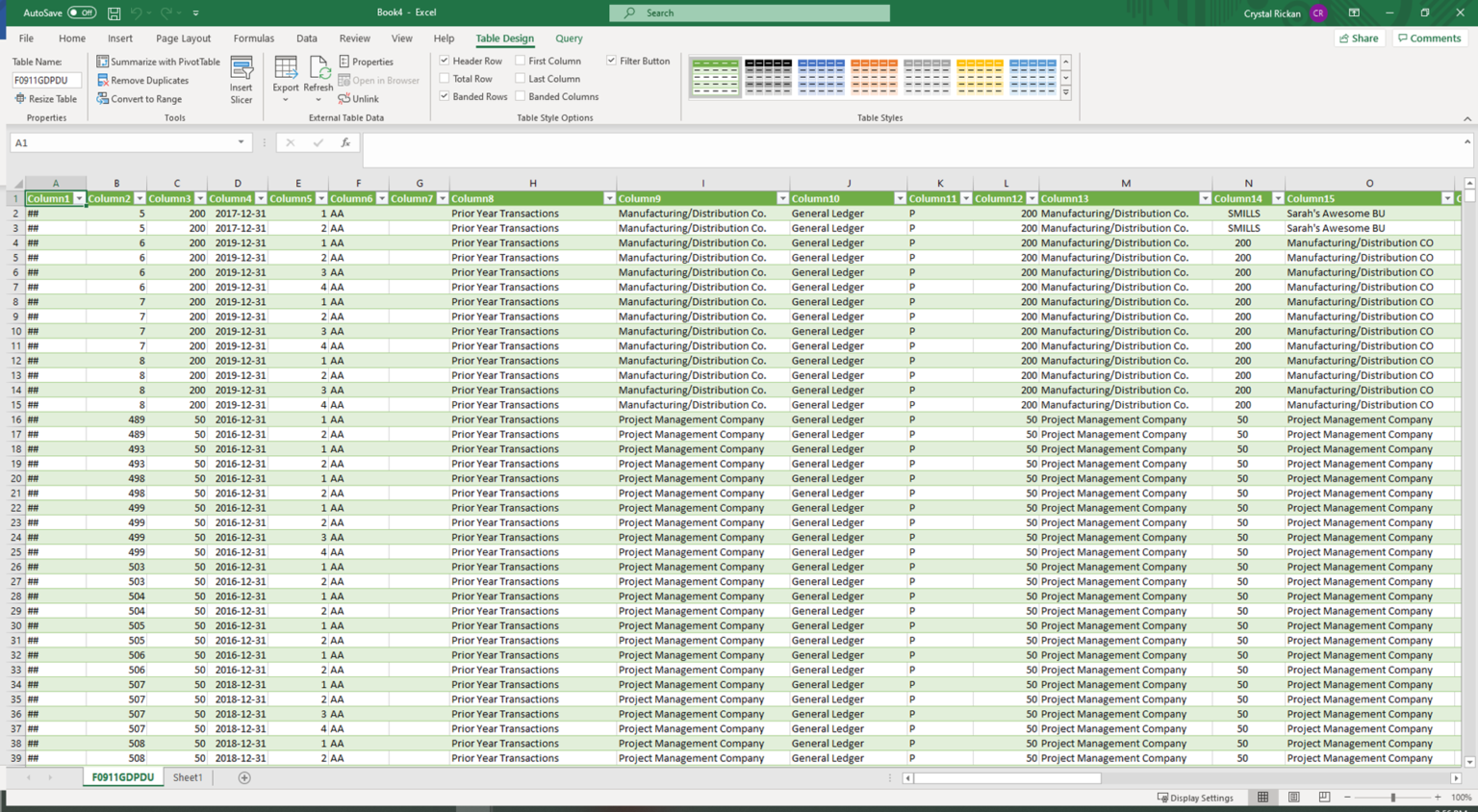Expand the Table Styles gallery

1065,92
